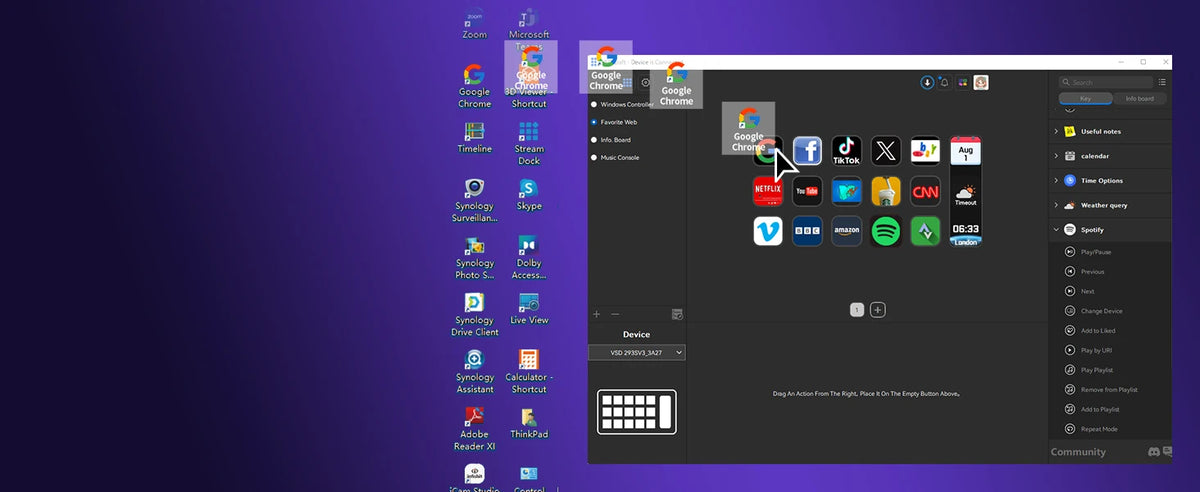Remove profile with minus button
1200x492 pixels.
(x=615, y=314)
